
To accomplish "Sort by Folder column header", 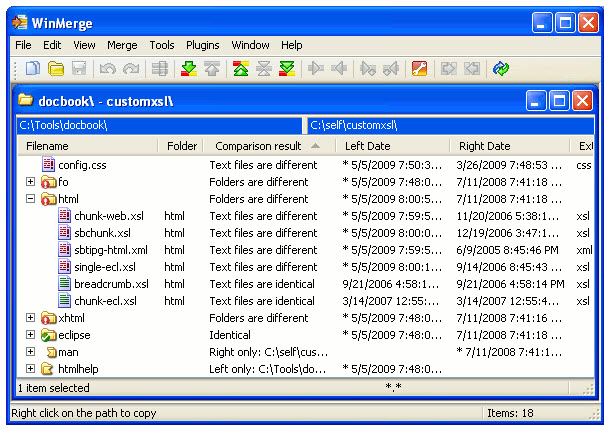I will pos(181,146).
